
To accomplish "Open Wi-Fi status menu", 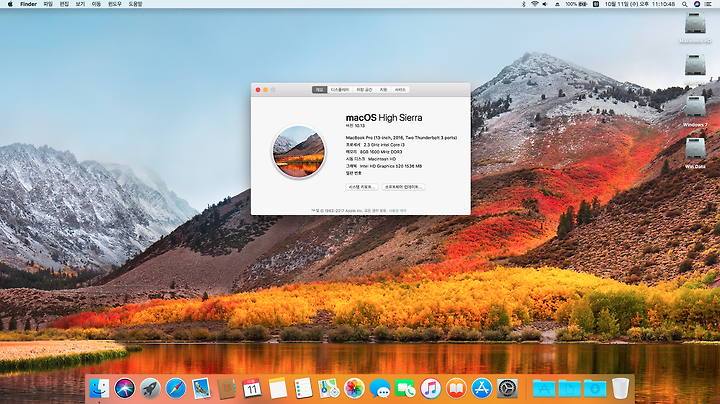I will coord(534,4).
